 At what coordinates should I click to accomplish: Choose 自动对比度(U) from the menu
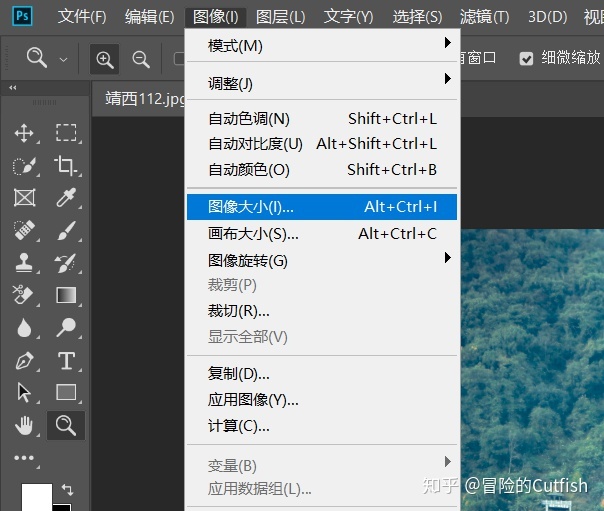pos(322,144)
